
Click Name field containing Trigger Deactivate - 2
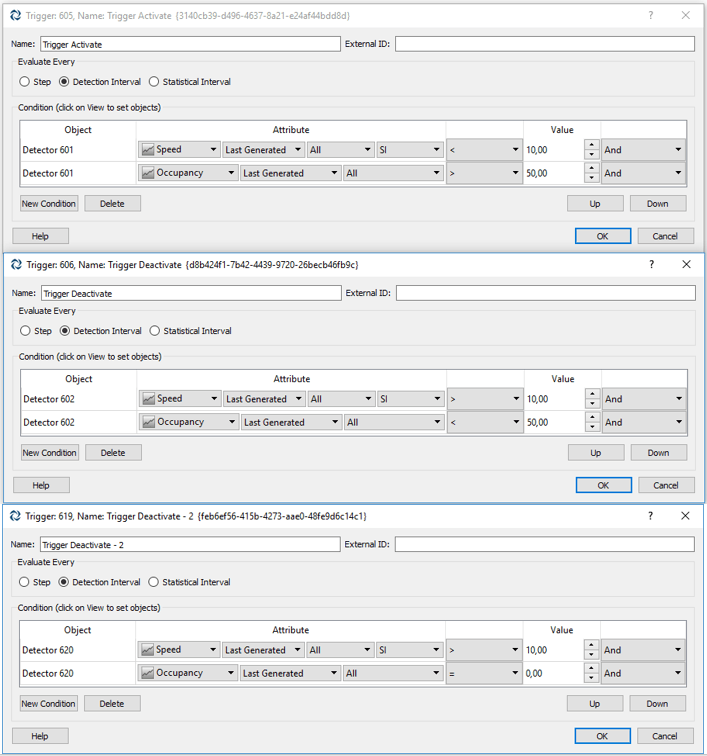tap(190, 544)
